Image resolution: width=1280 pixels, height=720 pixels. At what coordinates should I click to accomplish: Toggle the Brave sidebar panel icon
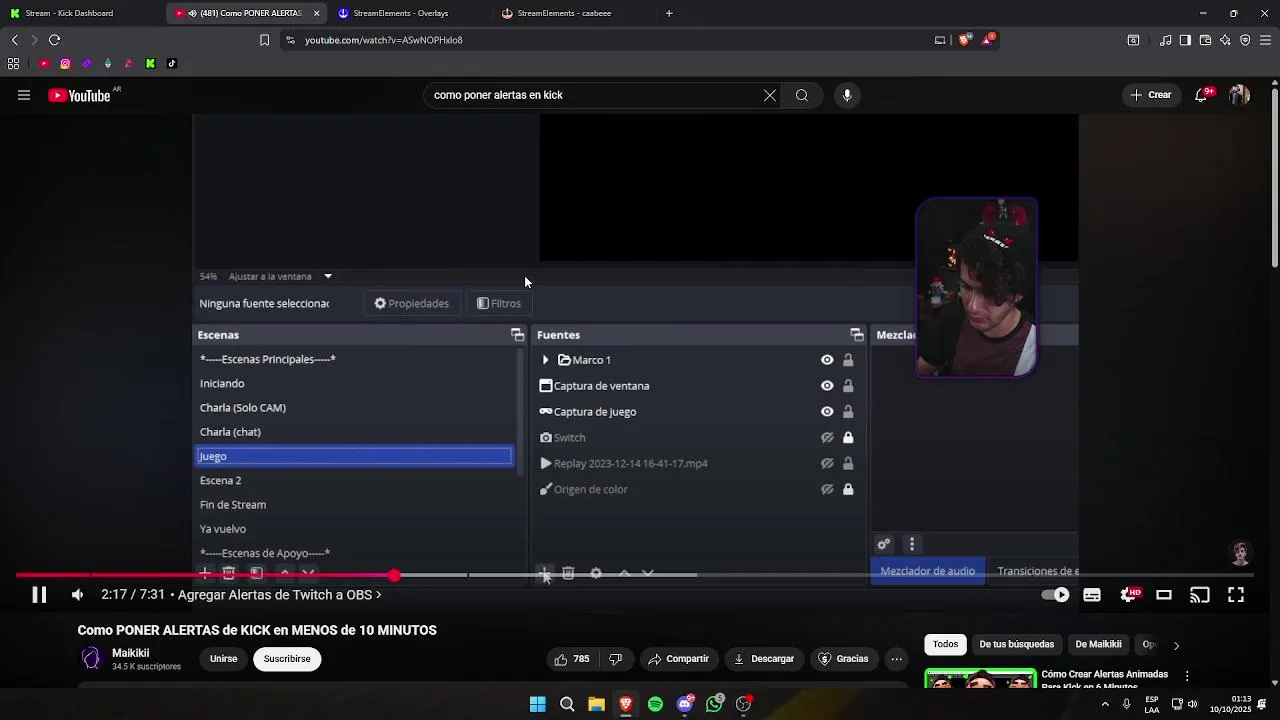(1185, 40)
